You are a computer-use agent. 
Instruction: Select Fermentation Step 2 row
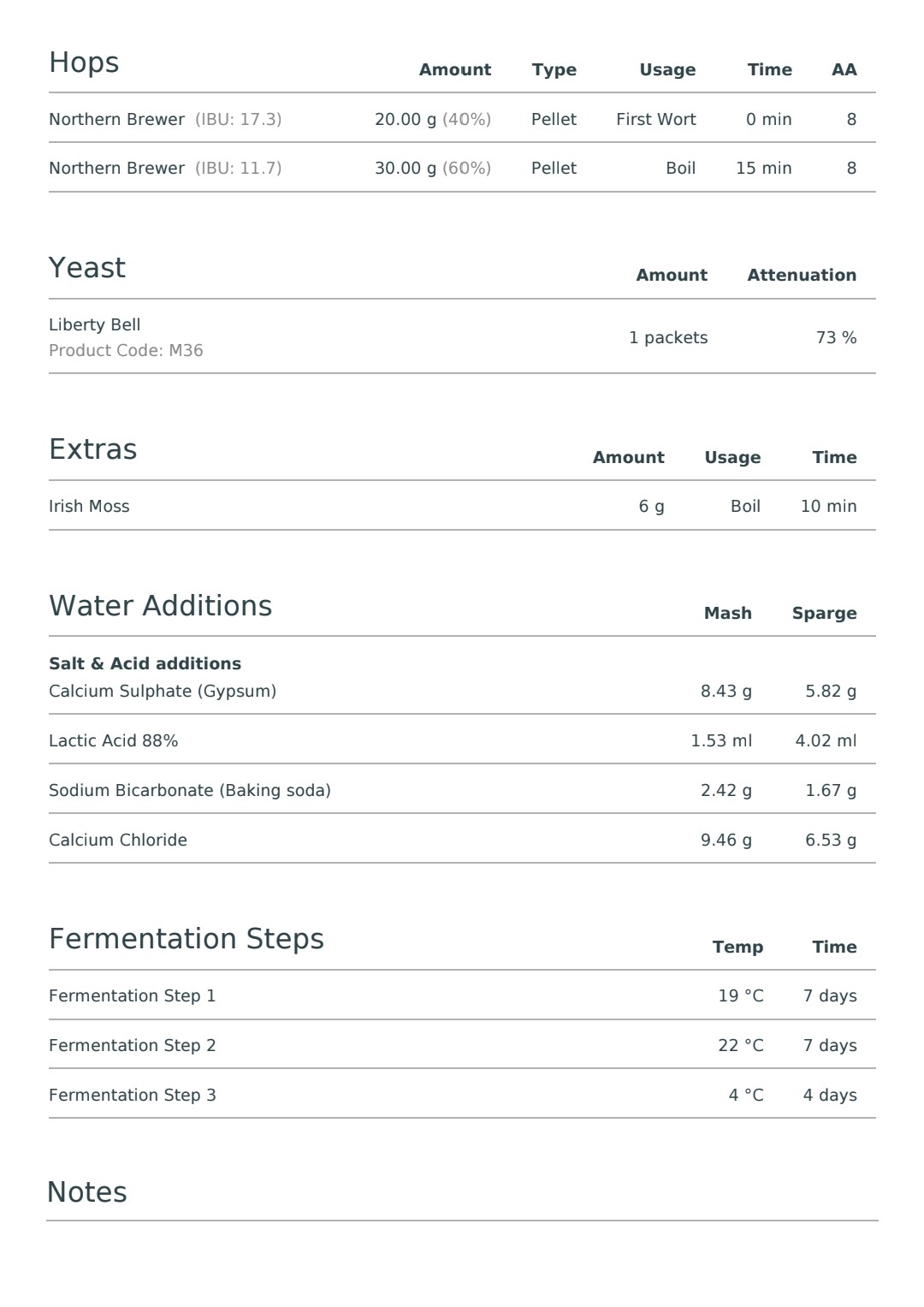[462, 1045]
